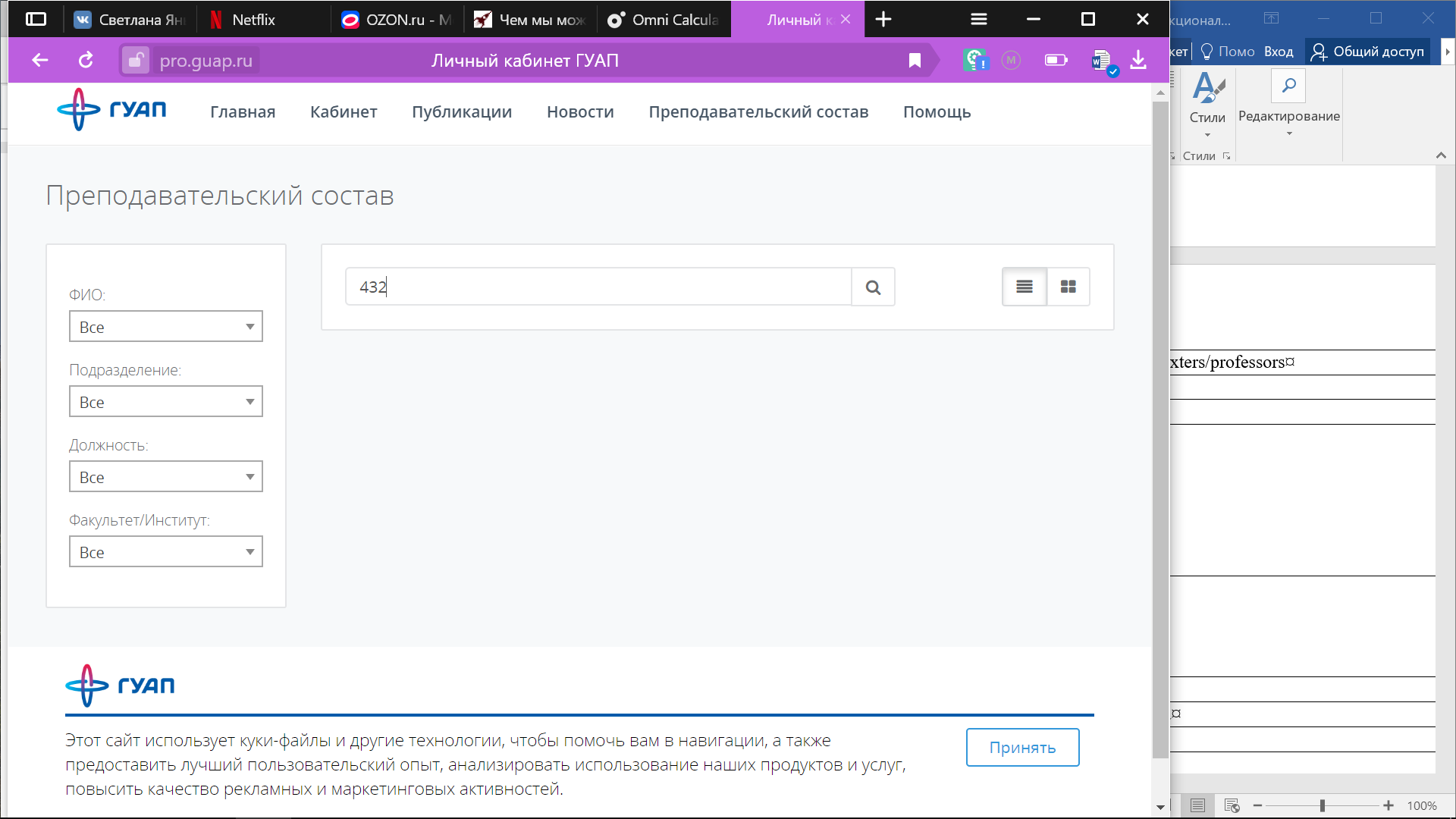Open the browser downloads icon
Image resolution: width=1456 pixels, height=819 pixels.
point(1137,61)
